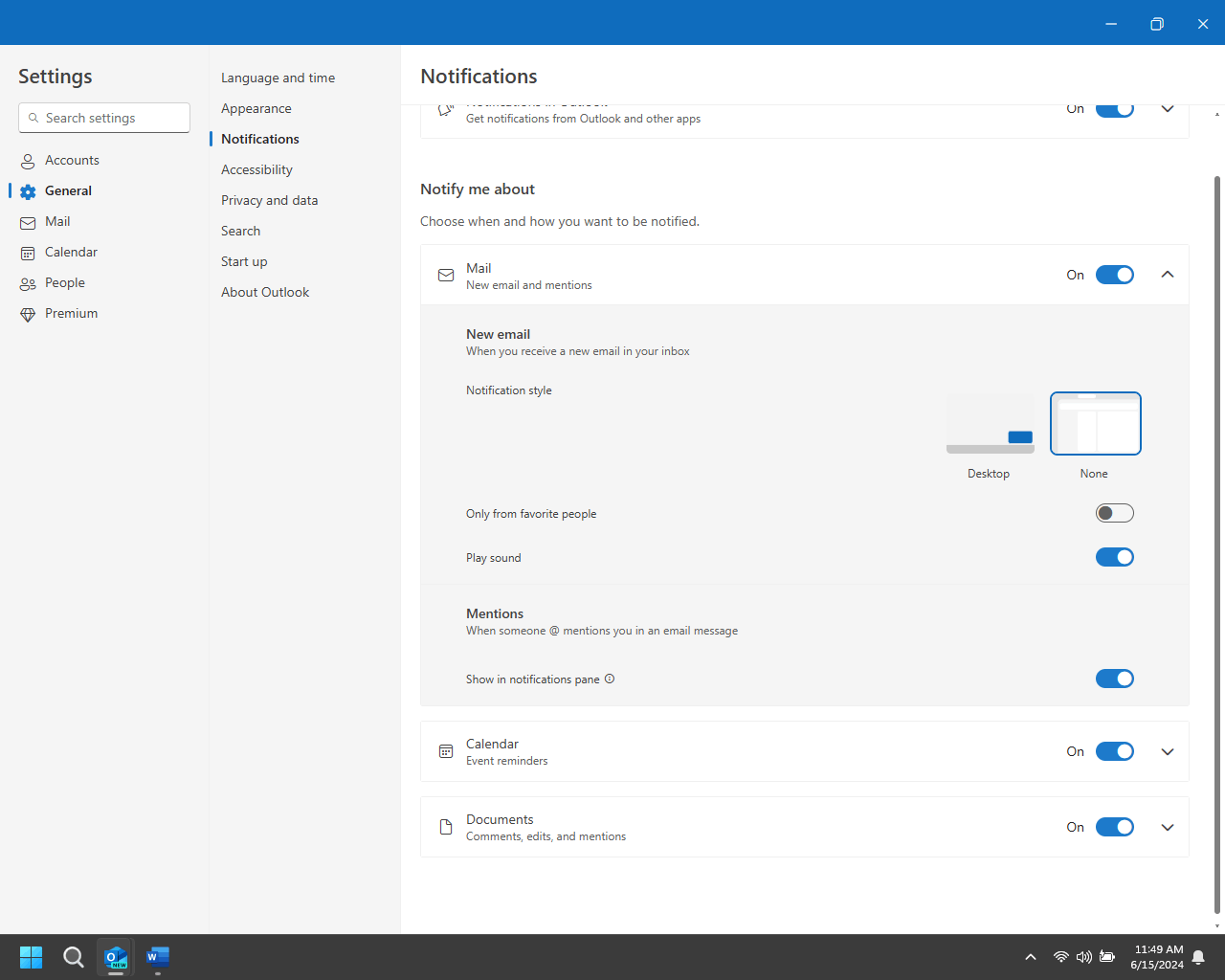
Task: Expand the Documents notifications section
Action: (x=1167, y=827)
